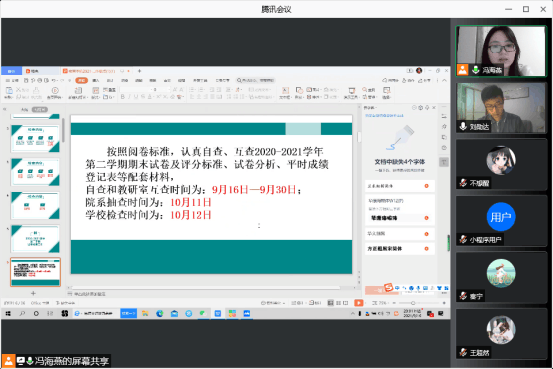Select the orange 开始 ribbon tab

click(81, 80)
